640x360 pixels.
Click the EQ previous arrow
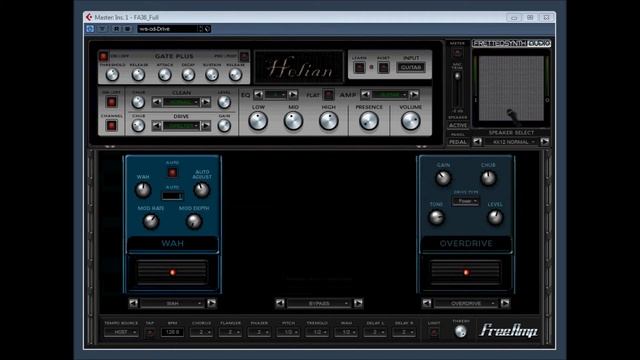[258, 95]
